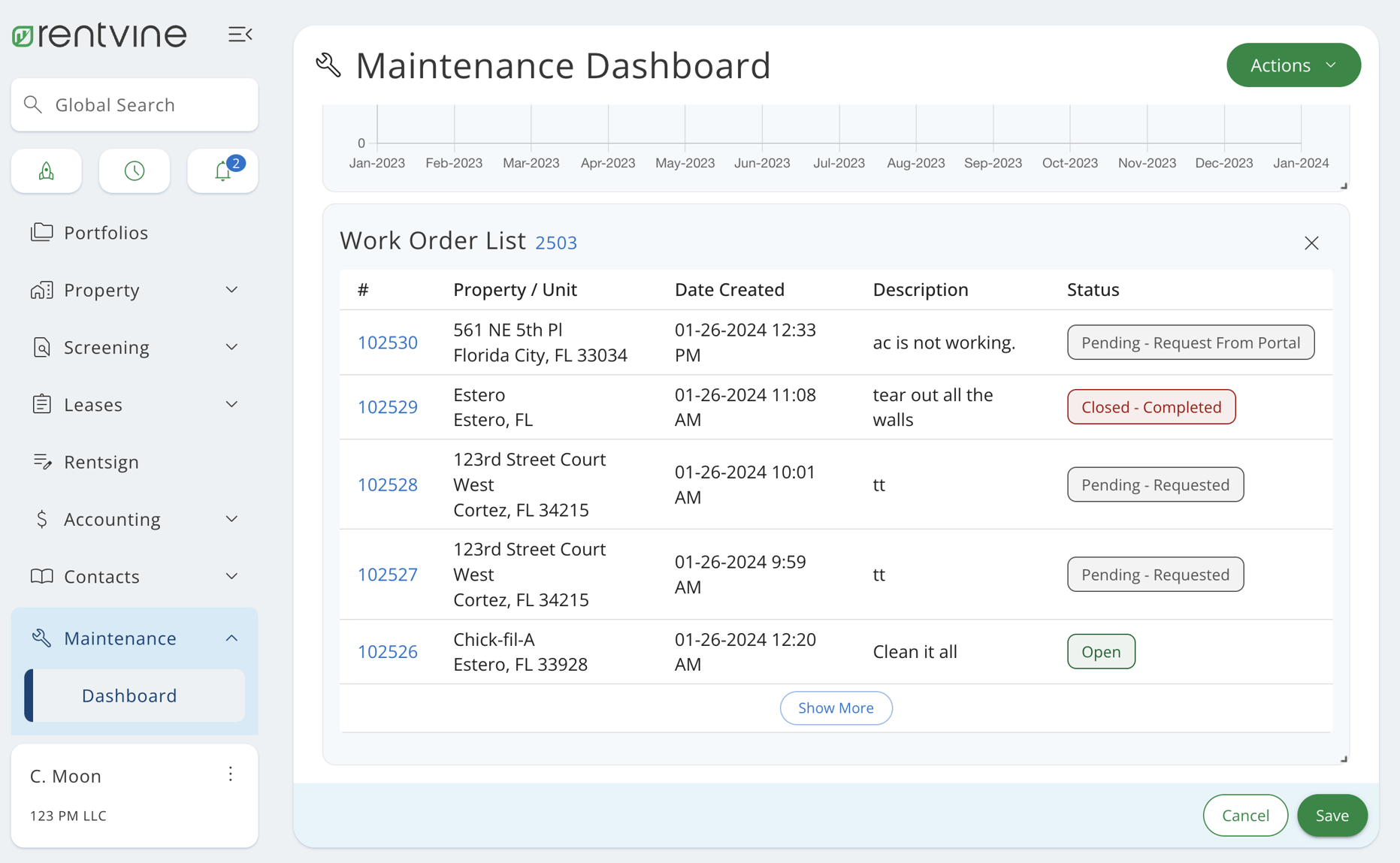This screenshot has width=1400, height=863.
Task: Click the Leases clipboard icon
Action: click(x=42, y=404)
